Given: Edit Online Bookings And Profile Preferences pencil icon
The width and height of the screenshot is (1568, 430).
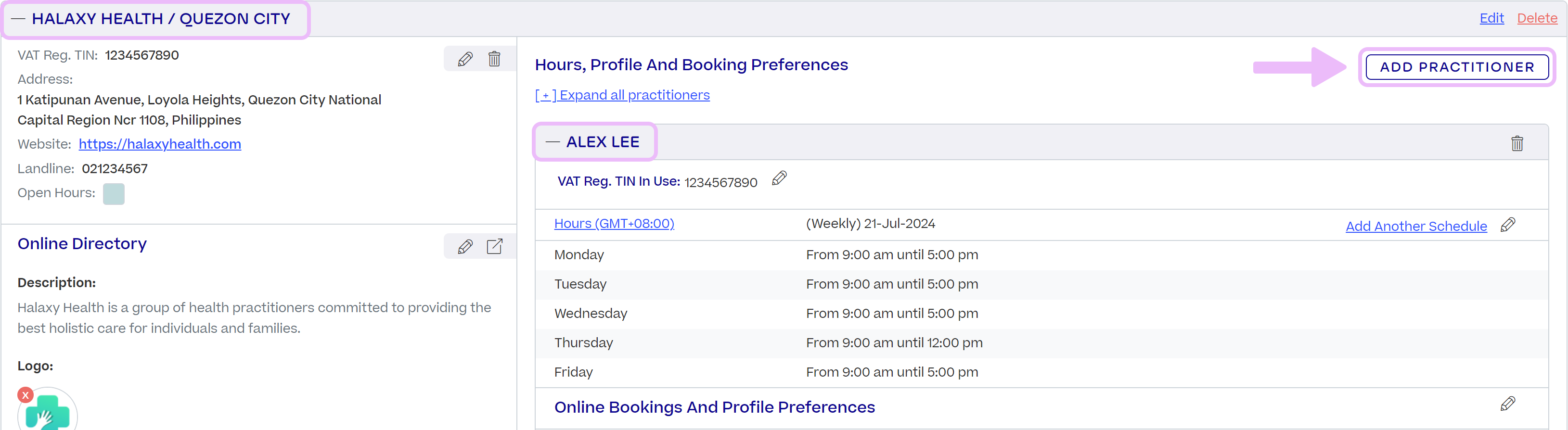Looking at the screenshot, I should coord(1508,404).
